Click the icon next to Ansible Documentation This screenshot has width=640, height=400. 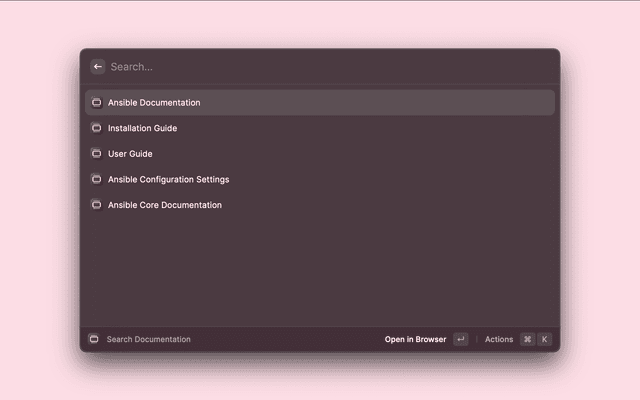click(x=97, y=102)
